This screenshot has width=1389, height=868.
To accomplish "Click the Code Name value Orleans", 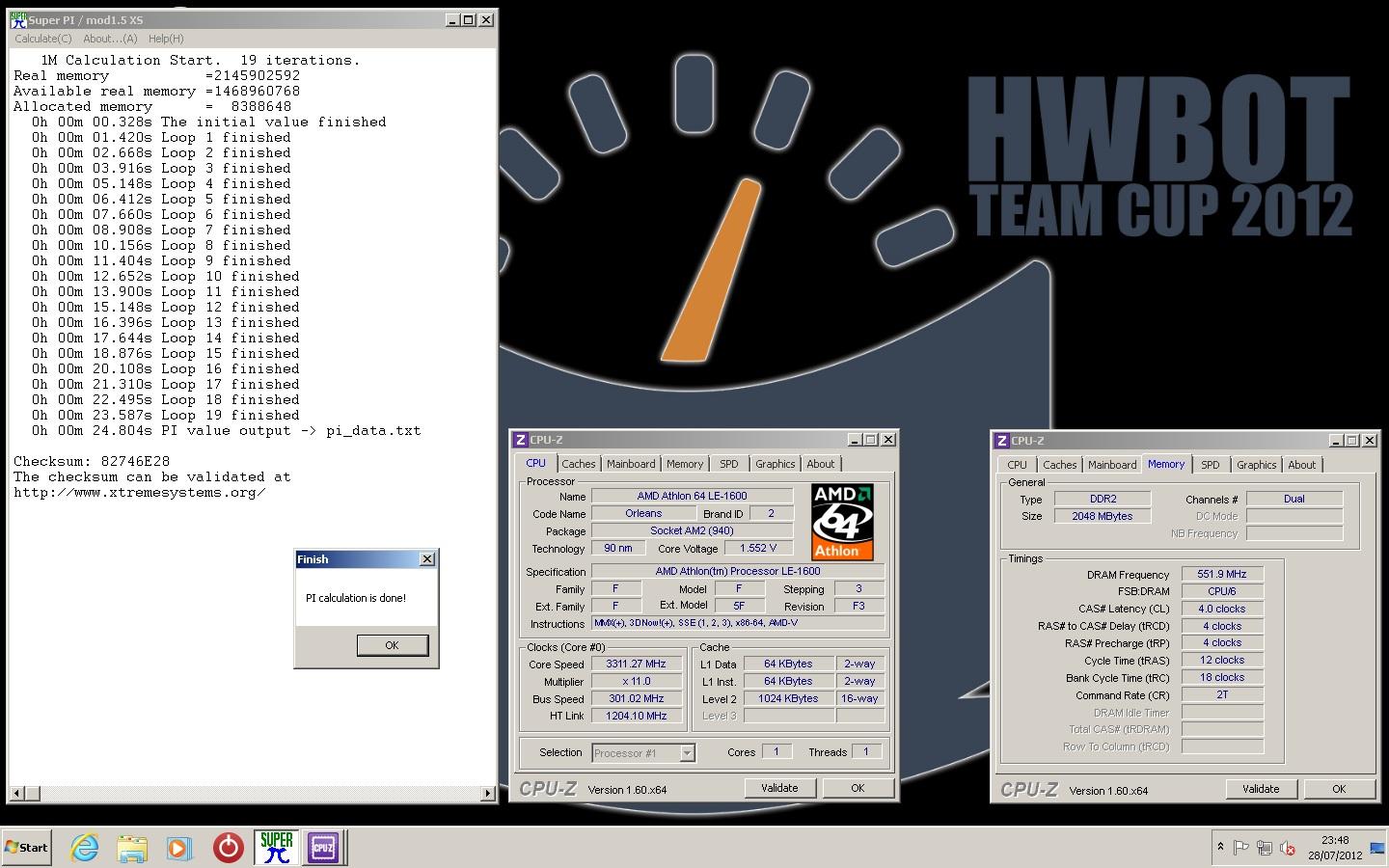I will [642, 513].
